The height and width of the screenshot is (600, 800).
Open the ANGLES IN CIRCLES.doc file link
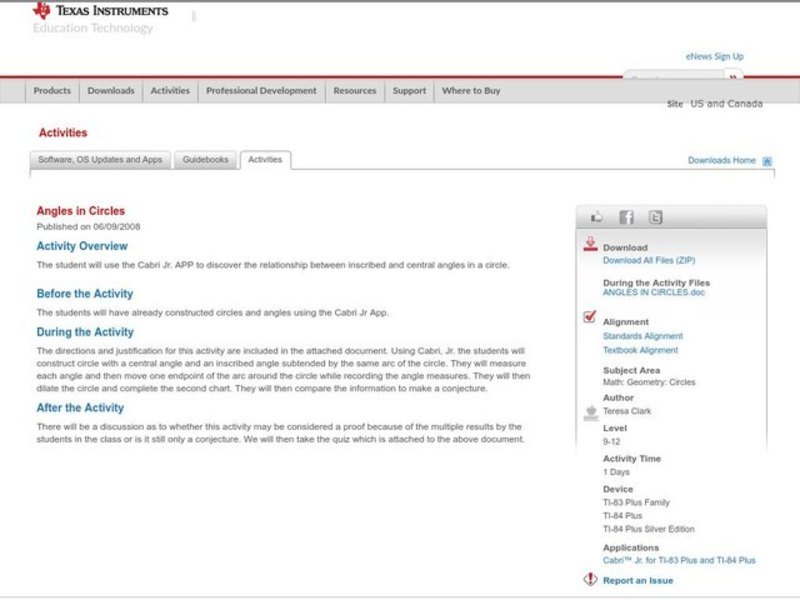pos(654,294)
